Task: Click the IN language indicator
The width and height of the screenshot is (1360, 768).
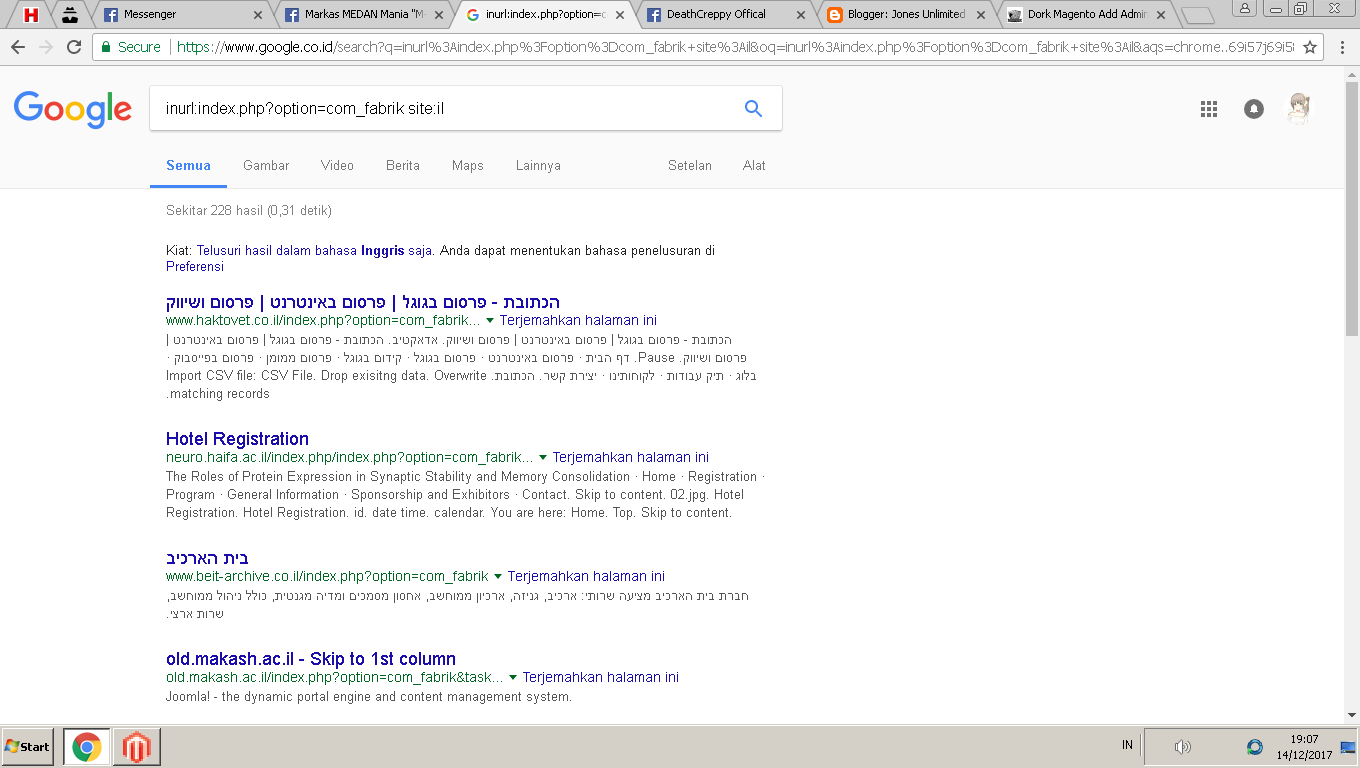Action: [x=1127, y=745]
